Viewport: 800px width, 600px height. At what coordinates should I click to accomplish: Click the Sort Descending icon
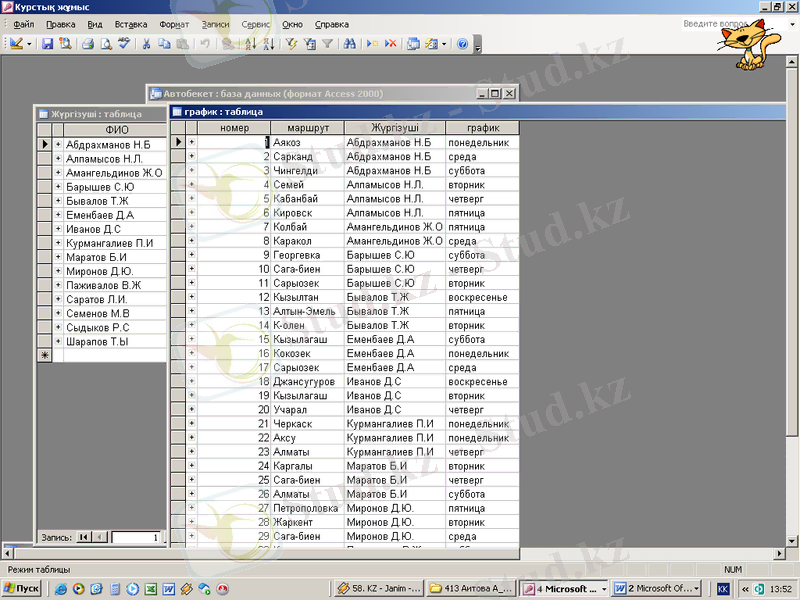coord(268,44)
